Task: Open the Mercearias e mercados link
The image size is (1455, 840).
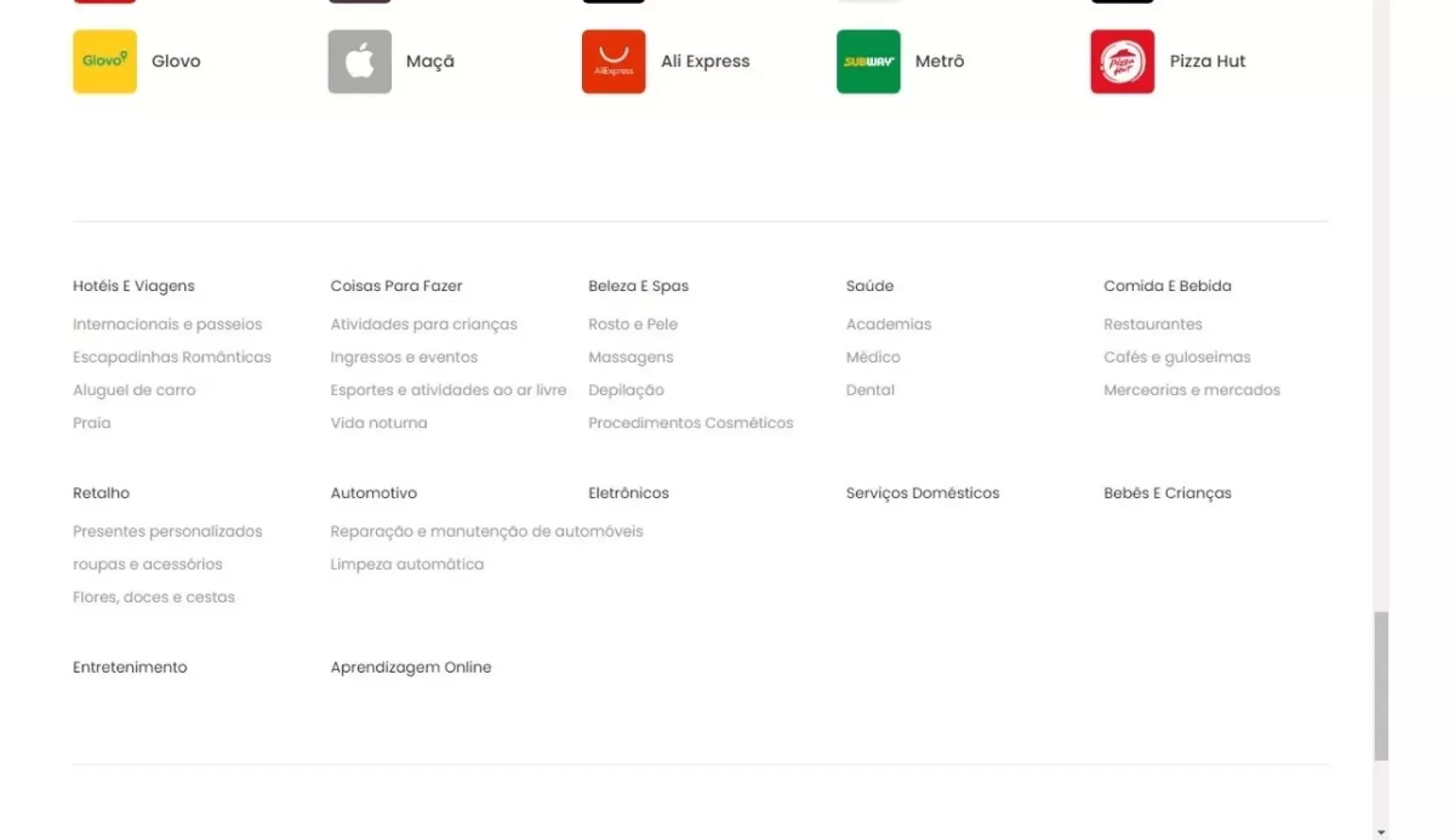Action: point(1191,390)
